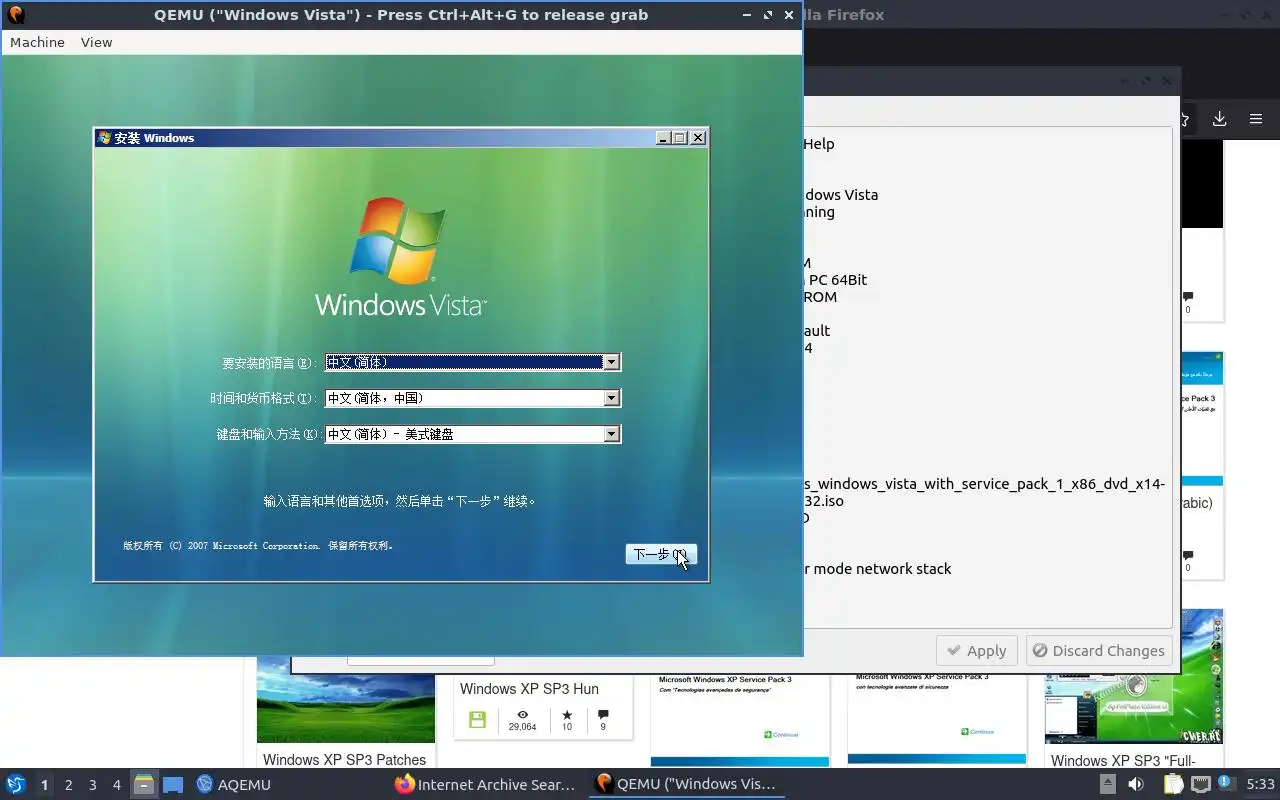The image size is (1280, 800).
Task: Click the reviews comment icon on SP3 Hun card
Action: point(603,715)
